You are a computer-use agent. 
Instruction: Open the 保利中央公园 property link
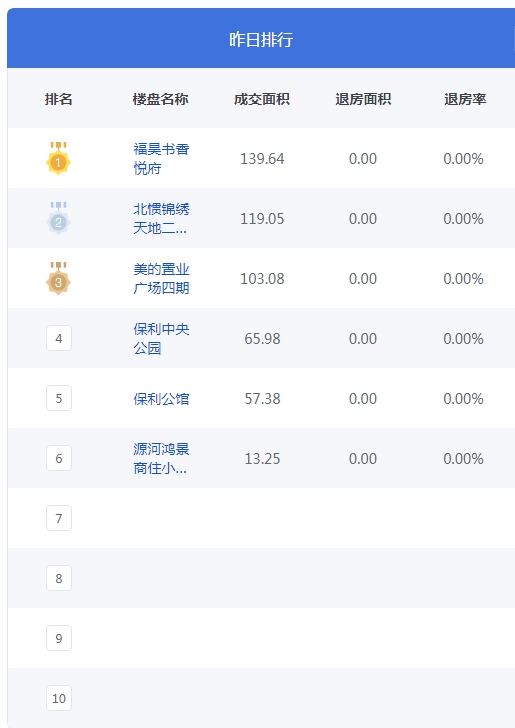tap(161, 338)
